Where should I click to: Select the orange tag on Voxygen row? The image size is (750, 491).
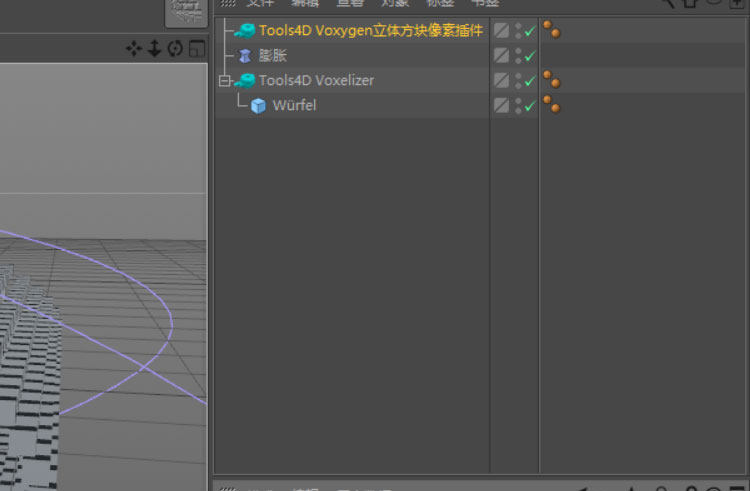552,30
